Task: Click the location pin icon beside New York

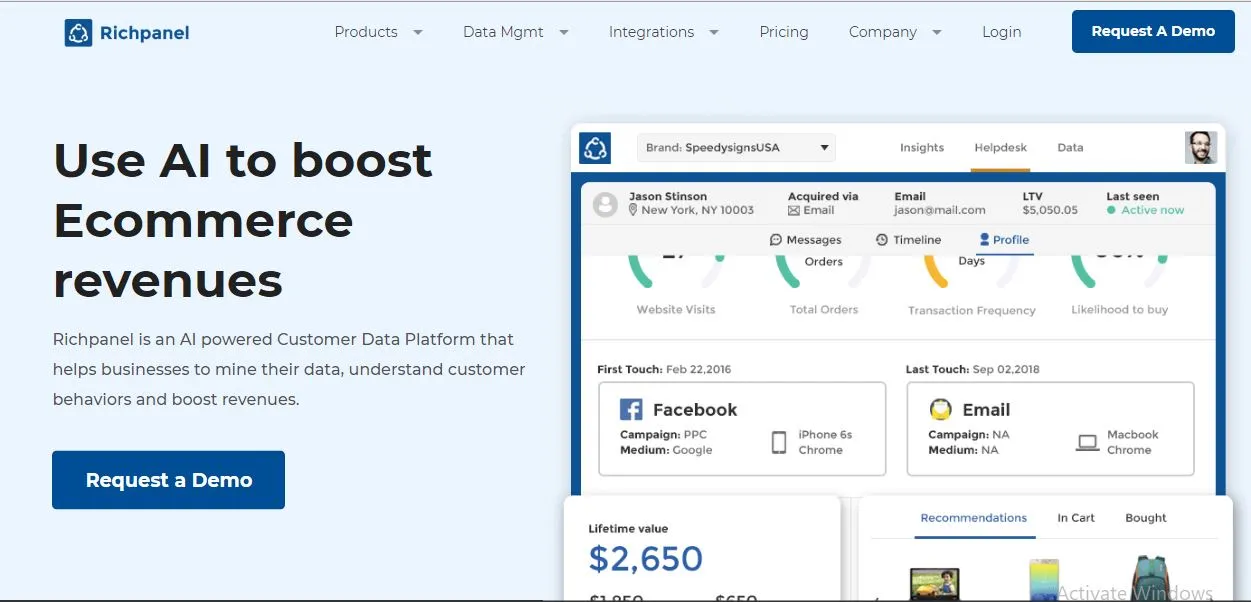Action: click(x=633, y=210)
